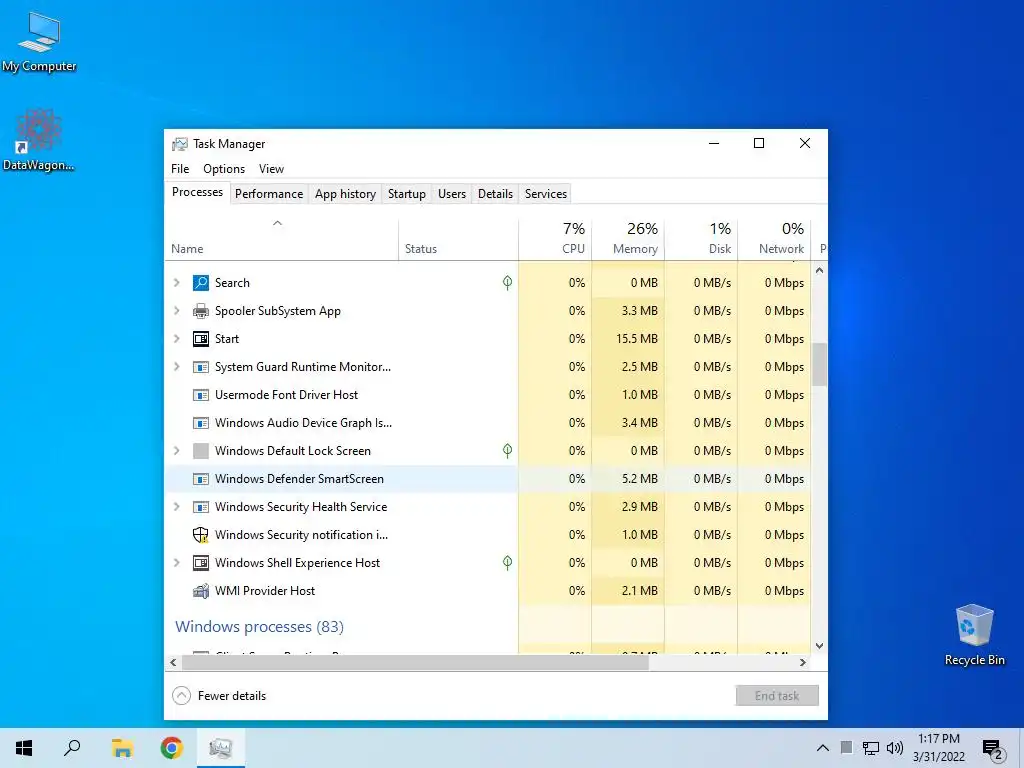Click the Windows Default Lock Screen gray icon

(200, 451)
